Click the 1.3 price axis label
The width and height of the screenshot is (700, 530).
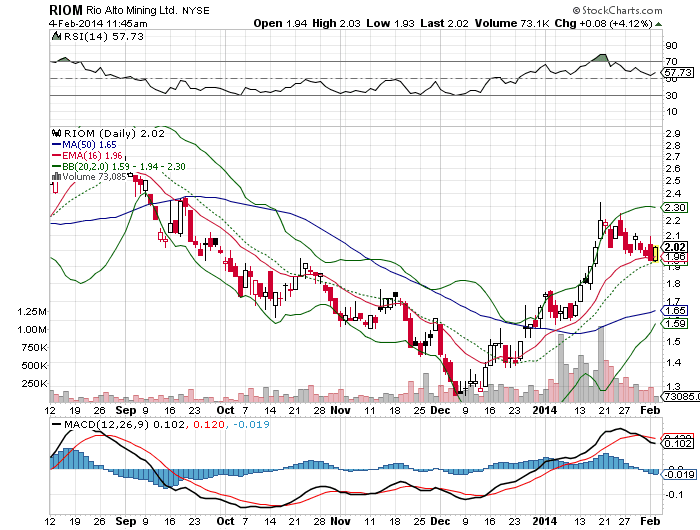(x=673, y=387)
